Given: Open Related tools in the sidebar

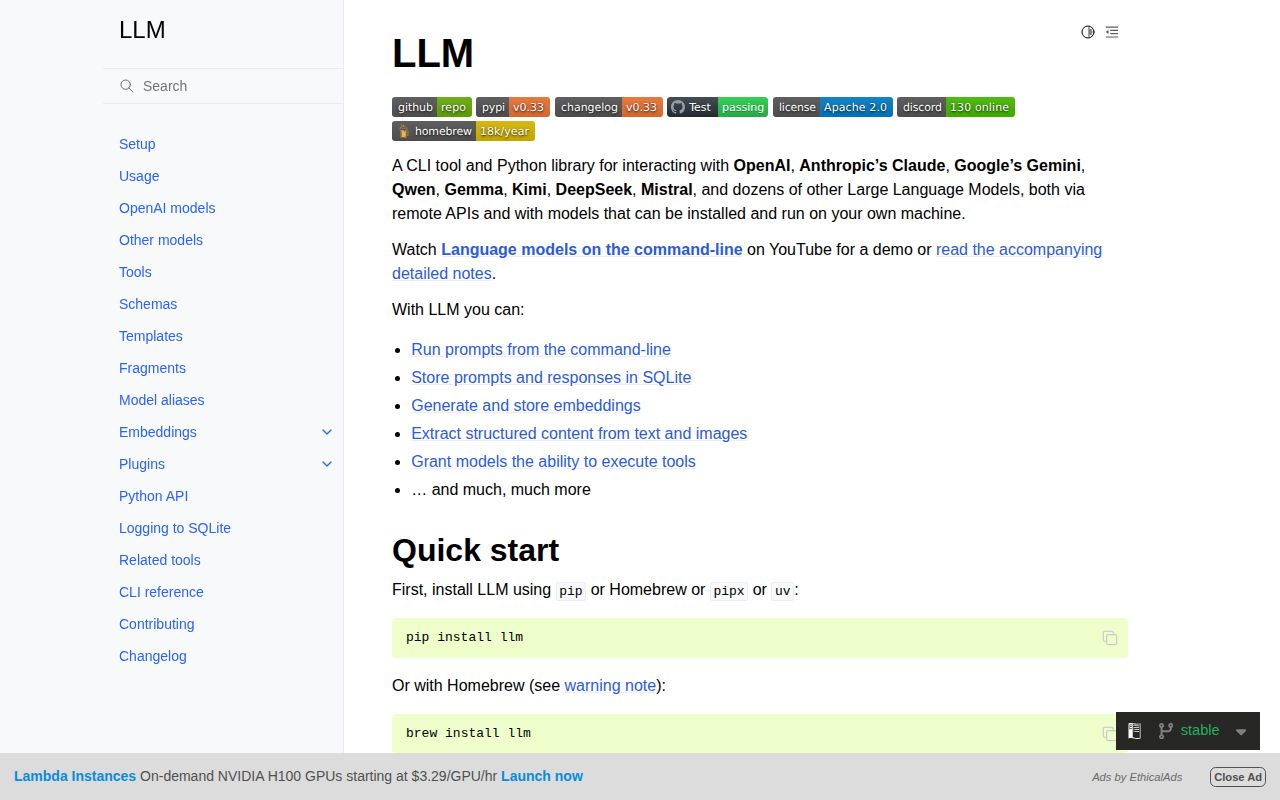Looking at the screenshot, I should click(160, 560).
